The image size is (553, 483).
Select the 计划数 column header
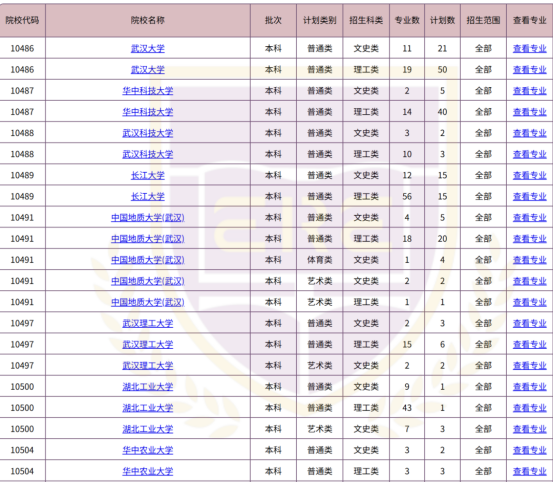442,20
